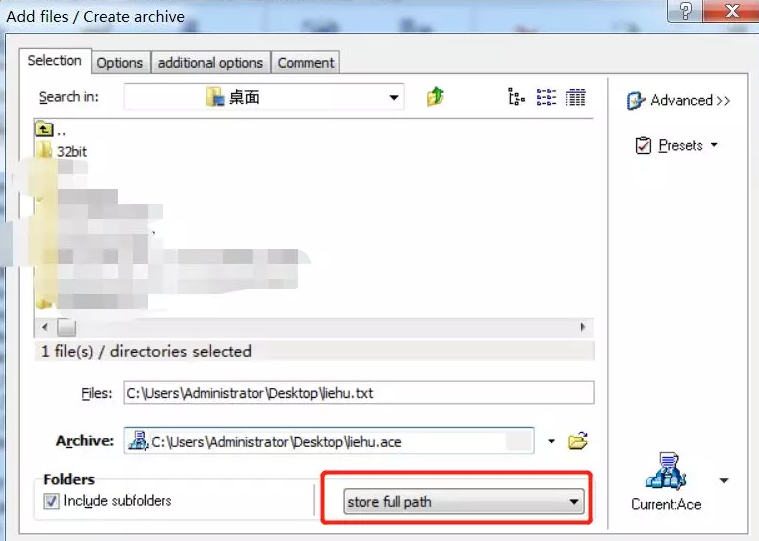Toggle Include subfolders checkbox
The image size is (759, 541).
click(52, 501)
